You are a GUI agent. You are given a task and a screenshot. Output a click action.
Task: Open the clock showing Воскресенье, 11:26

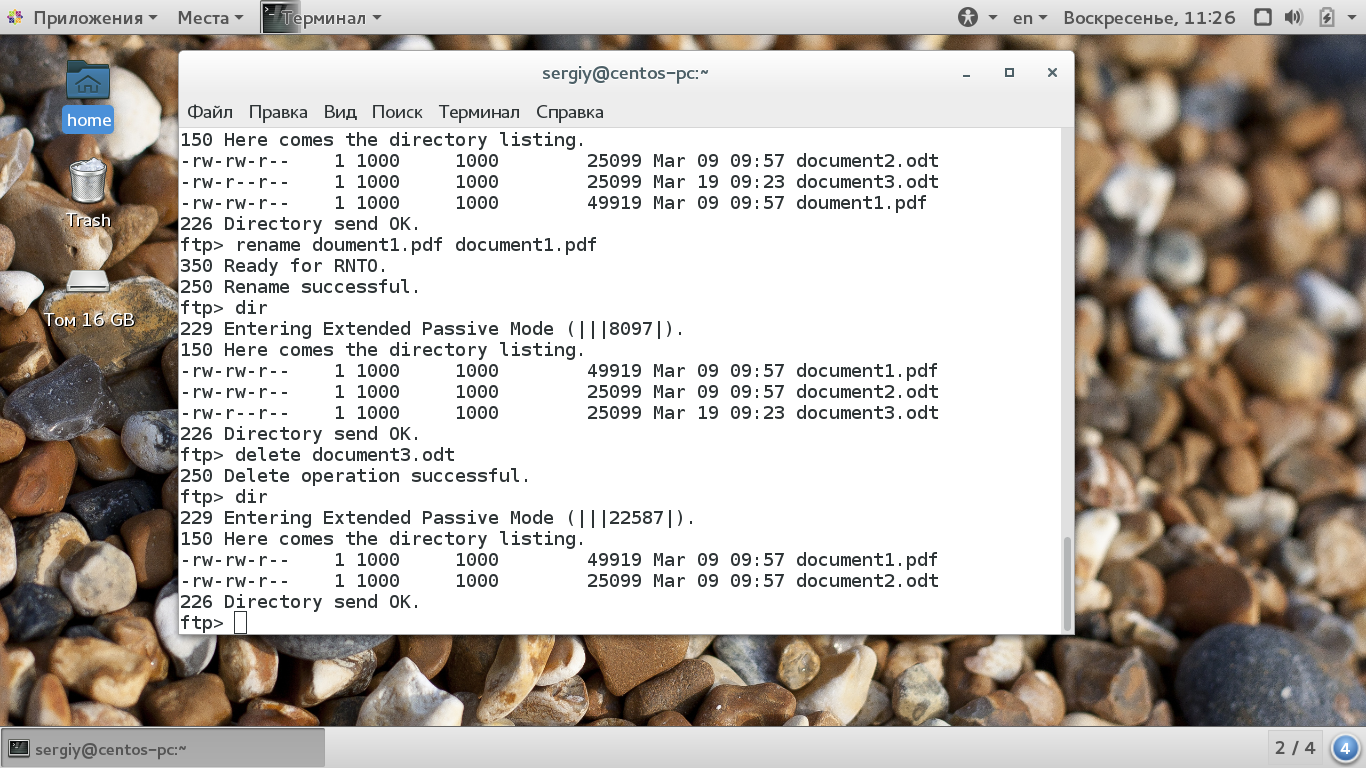point(1149,18)
